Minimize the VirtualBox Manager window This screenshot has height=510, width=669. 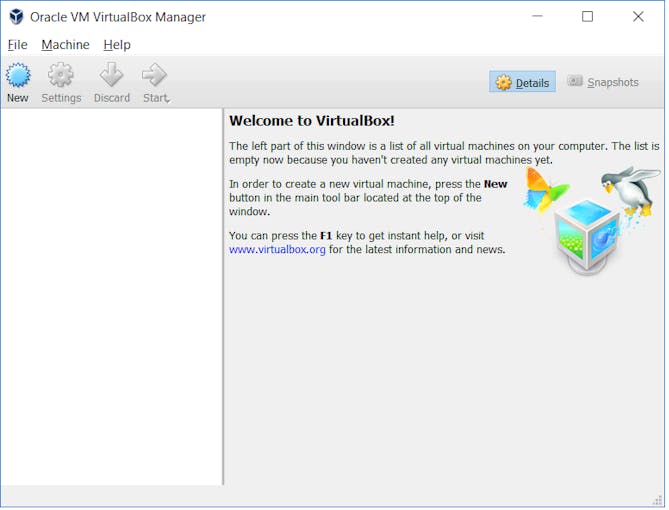538,17
